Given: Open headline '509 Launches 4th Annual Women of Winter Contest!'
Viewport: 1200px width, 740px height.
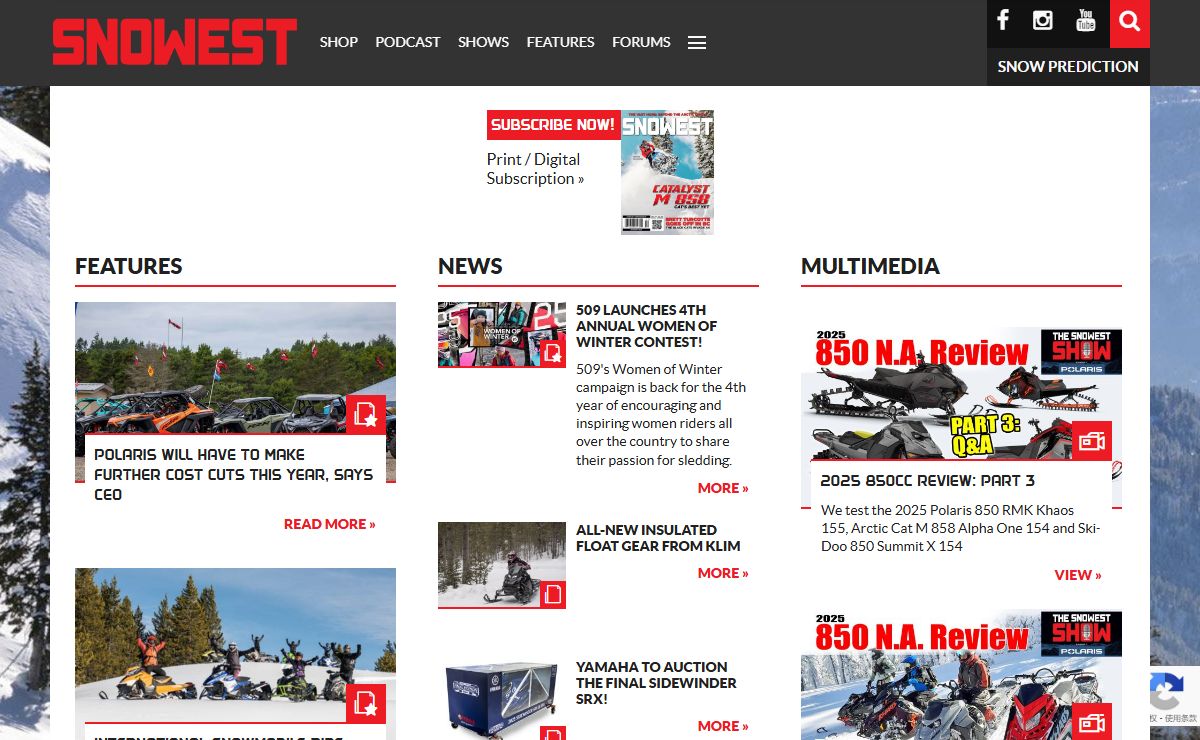Looking at the screenshot, I should 646,326.
